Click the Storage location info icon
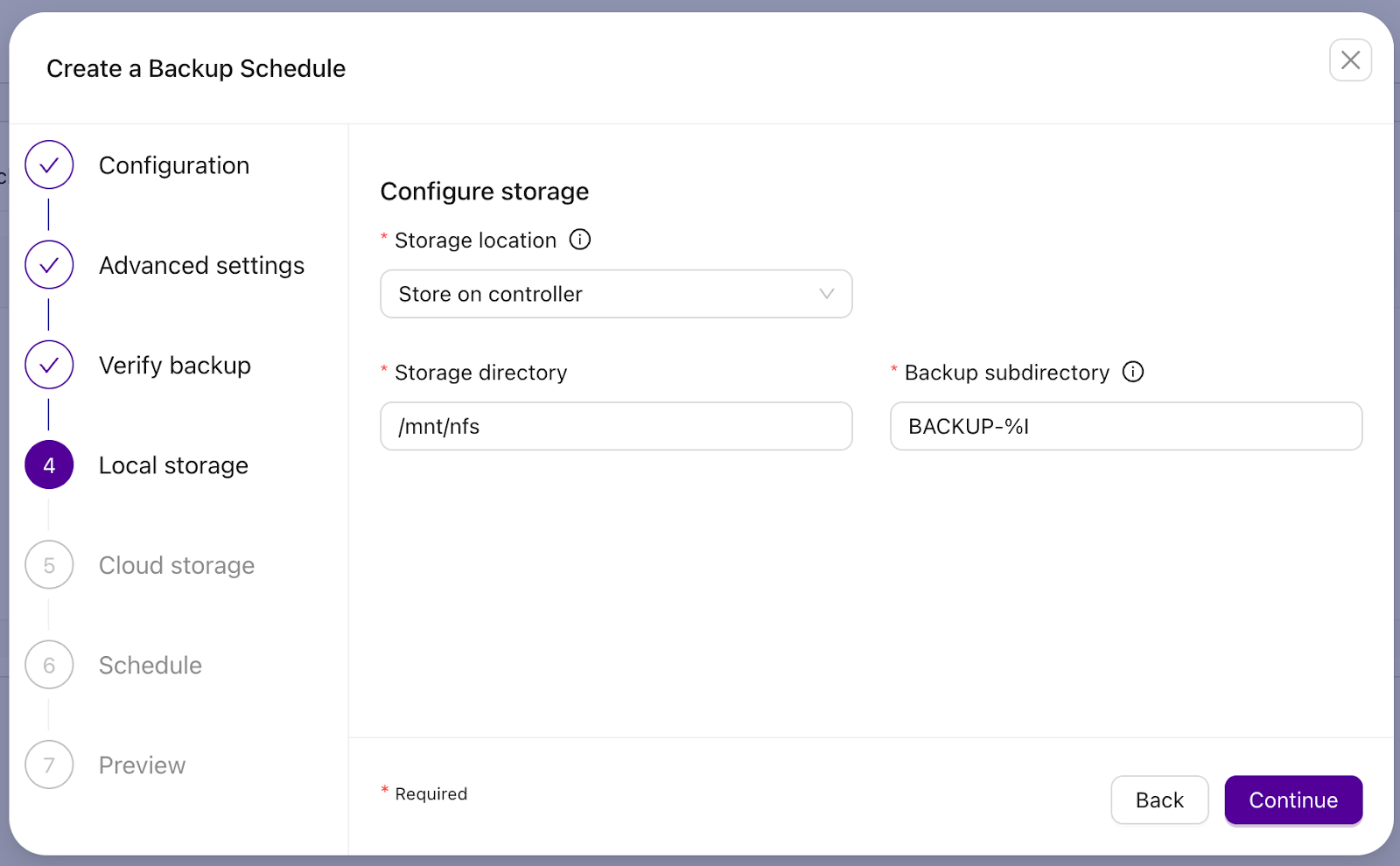 point(580,240)
